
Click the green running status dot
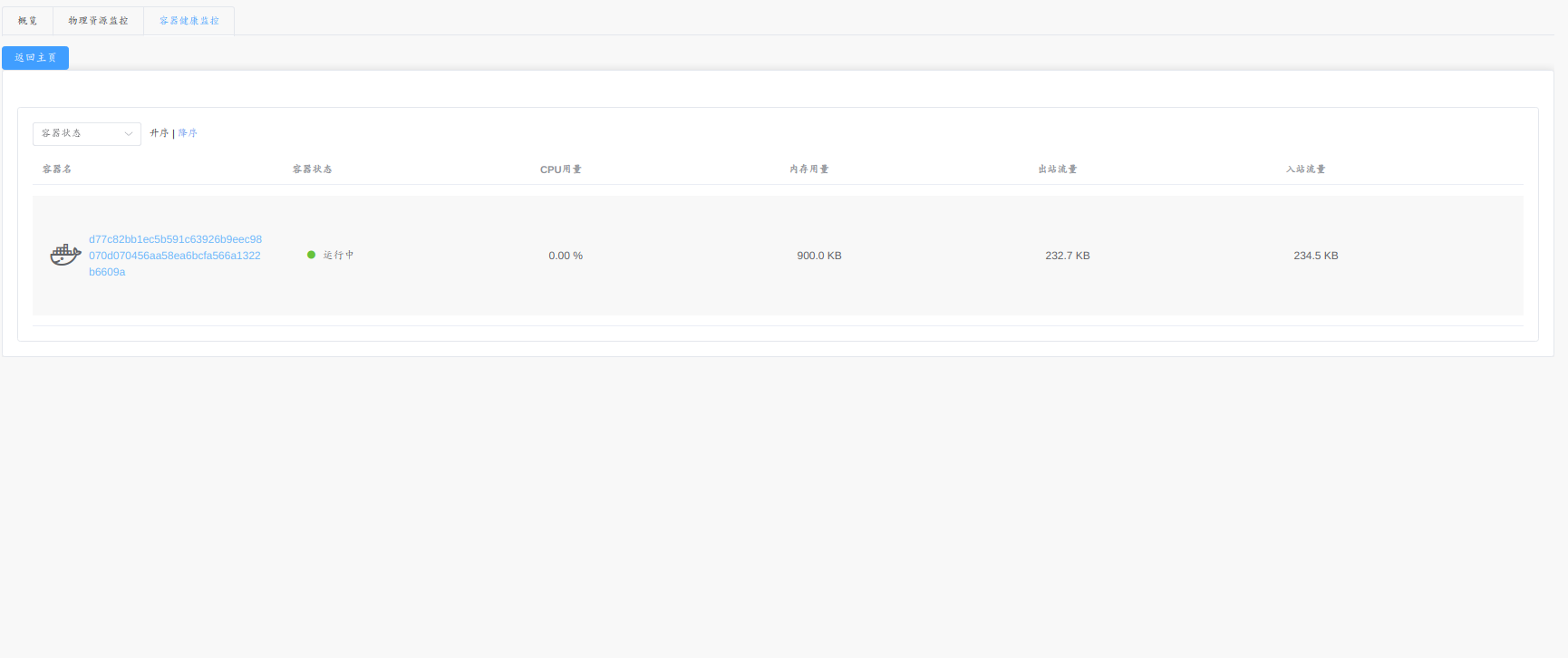311,255
